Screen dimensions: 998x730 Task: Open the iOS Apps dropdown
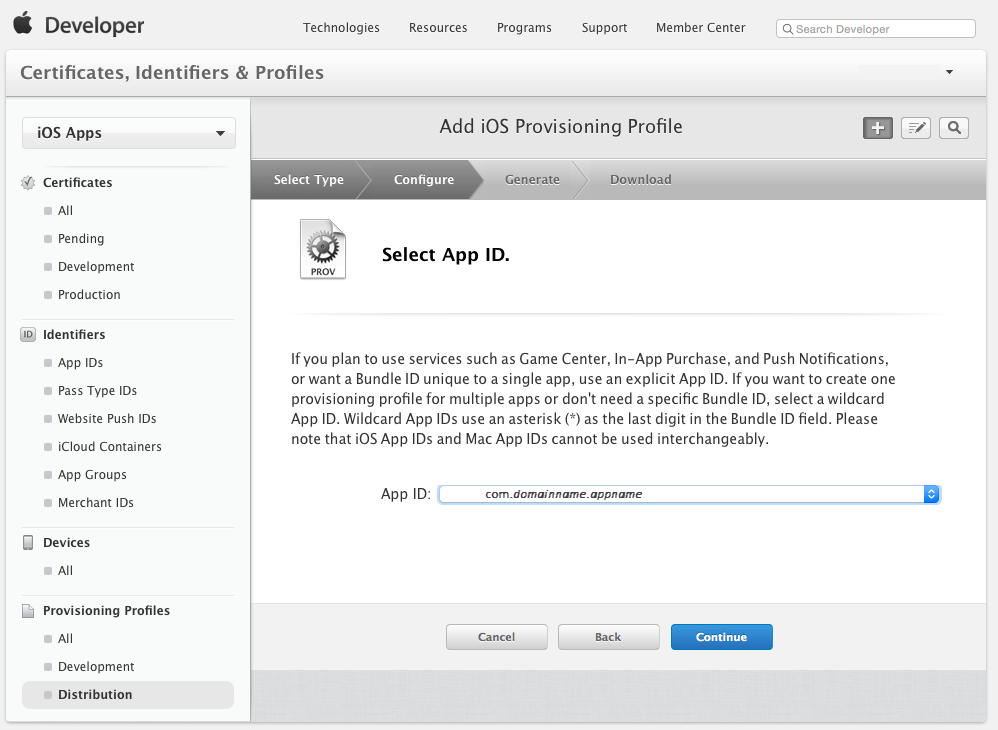point(128,132)
